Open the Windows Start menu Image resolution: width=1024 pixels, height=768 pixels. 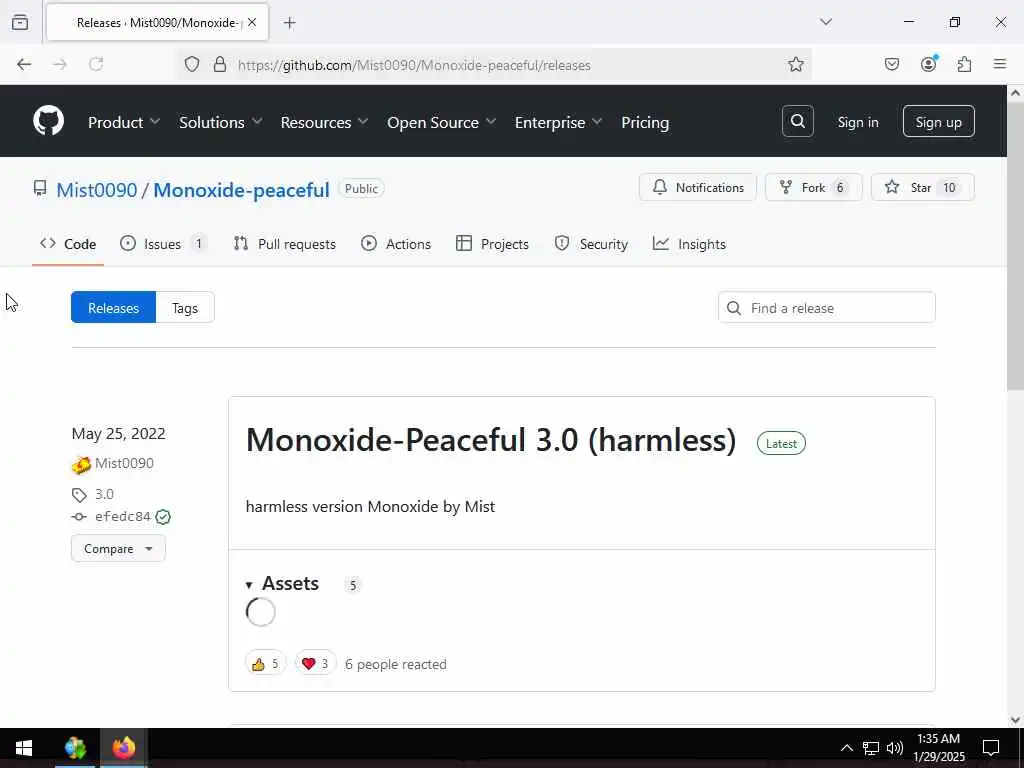click(x=24, y=748)
